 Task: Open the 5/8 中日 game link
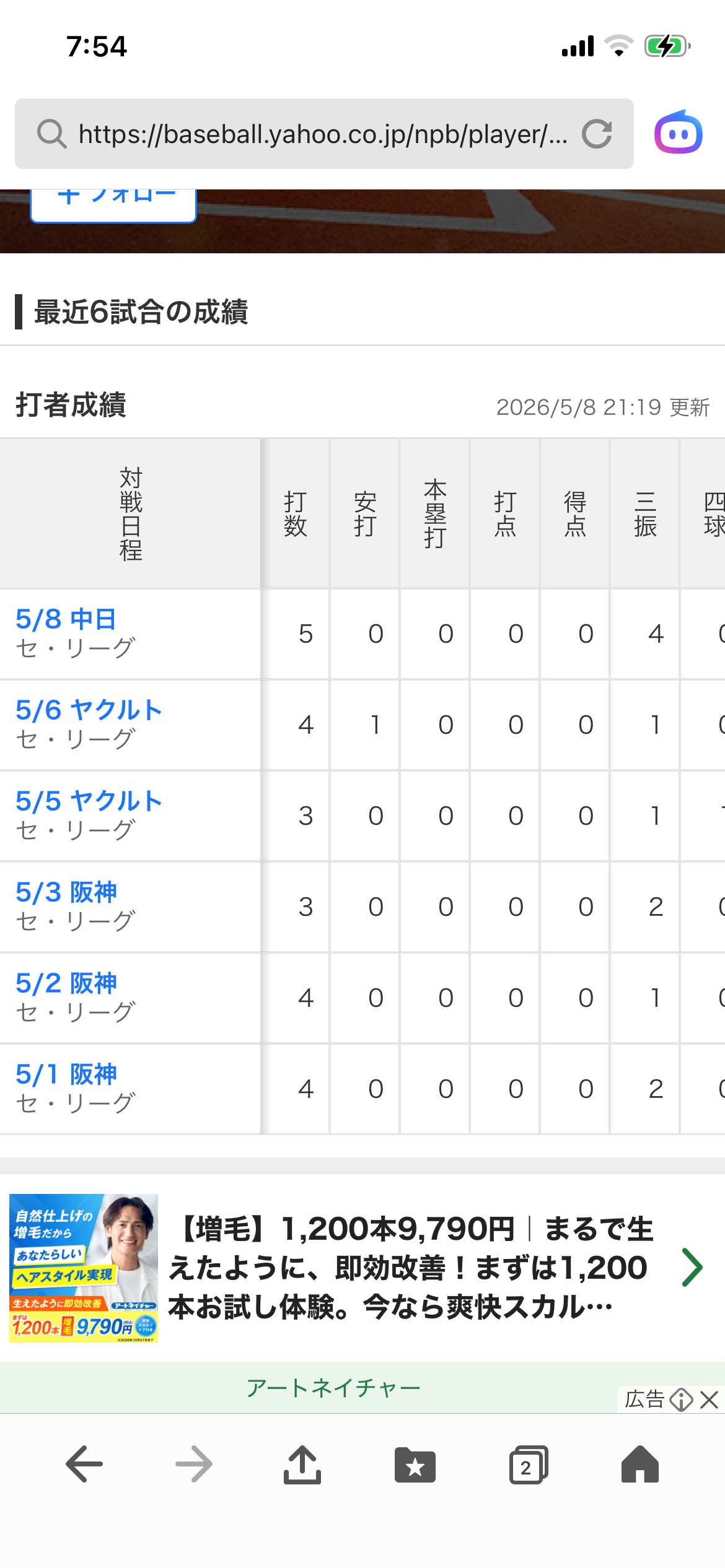coord(66,619)
